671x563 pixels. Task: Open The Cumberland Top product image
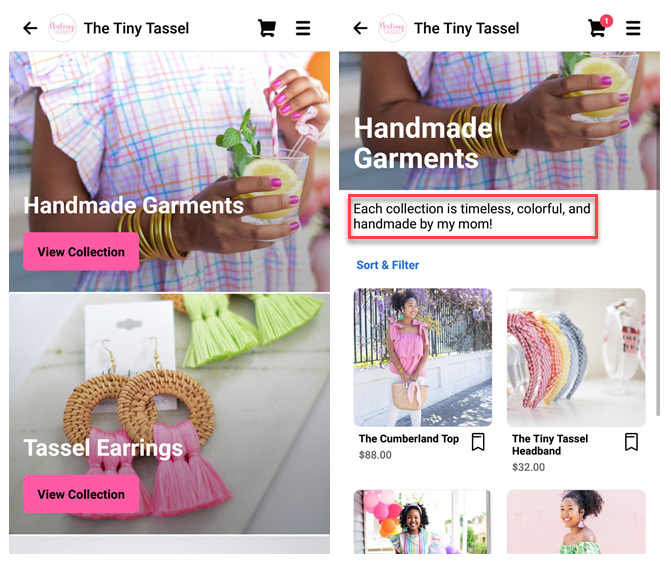(423, 357)
